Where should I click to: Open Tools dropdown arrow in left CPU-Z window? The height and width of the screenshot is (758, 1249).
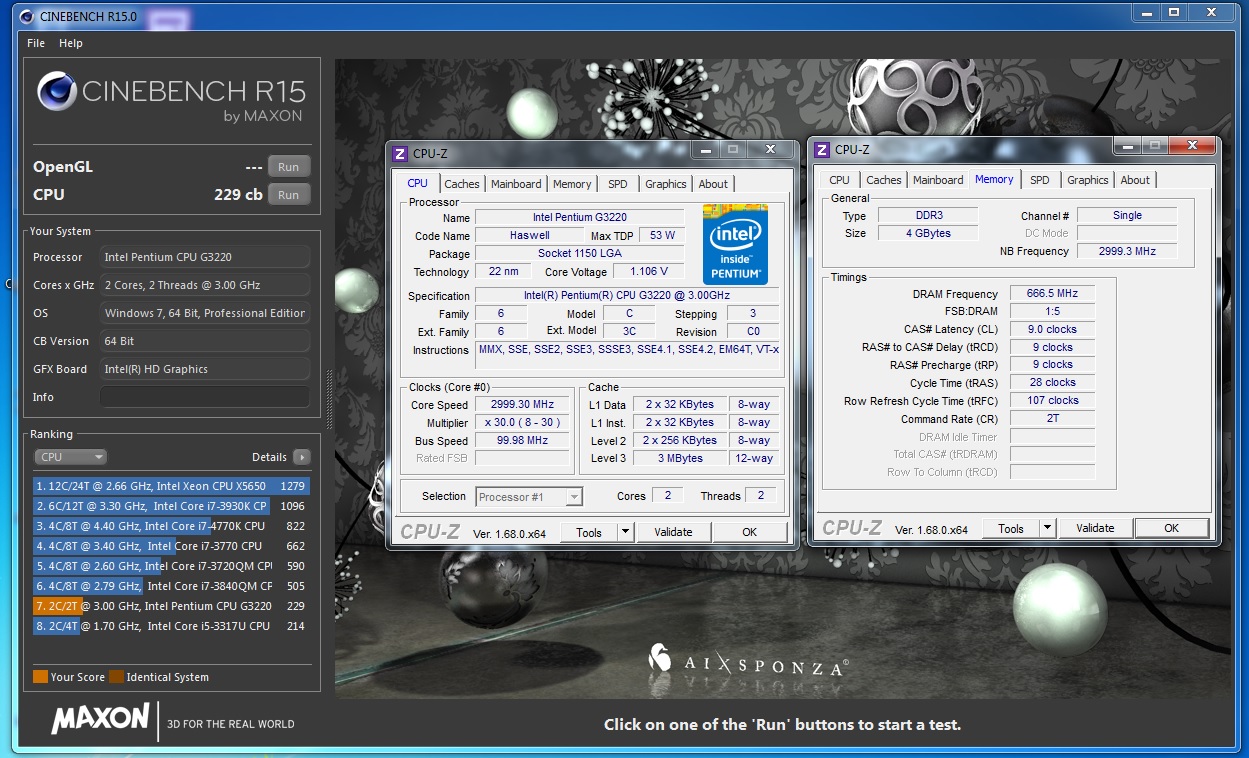click(626, 532)
